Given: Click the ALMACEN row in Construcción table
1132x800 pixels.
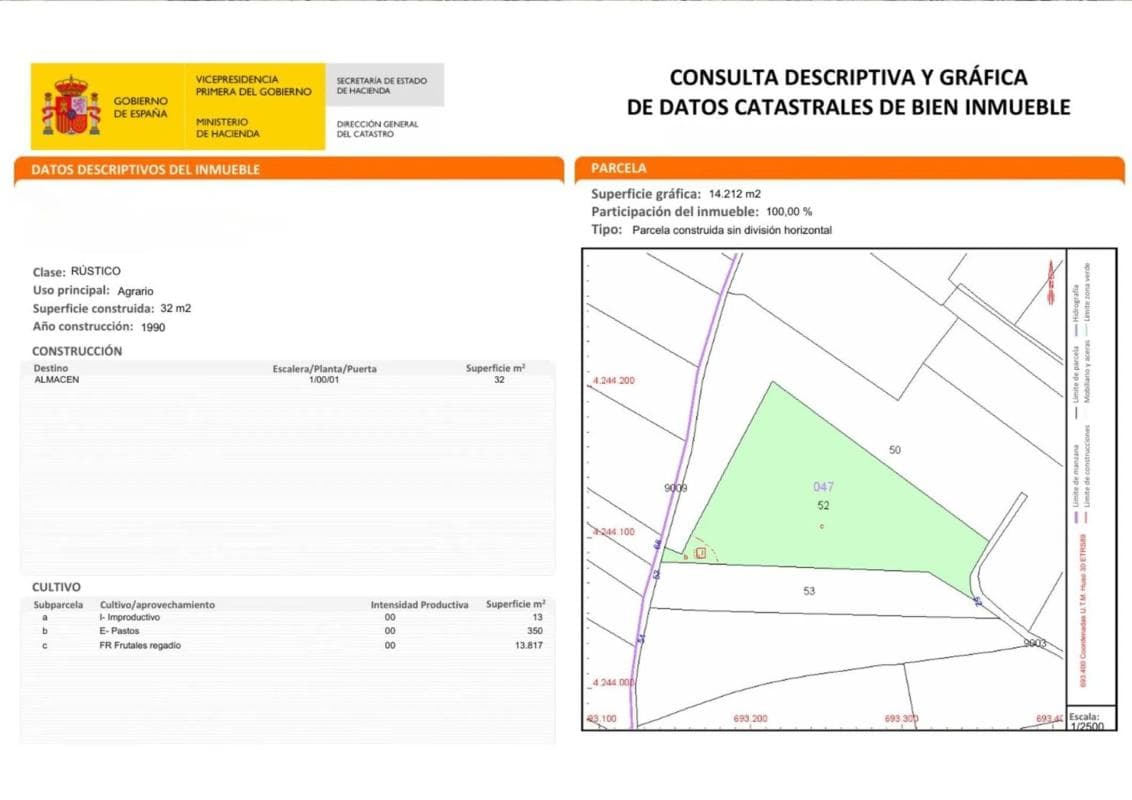Looking at the screenshot, I should [287, 380].
